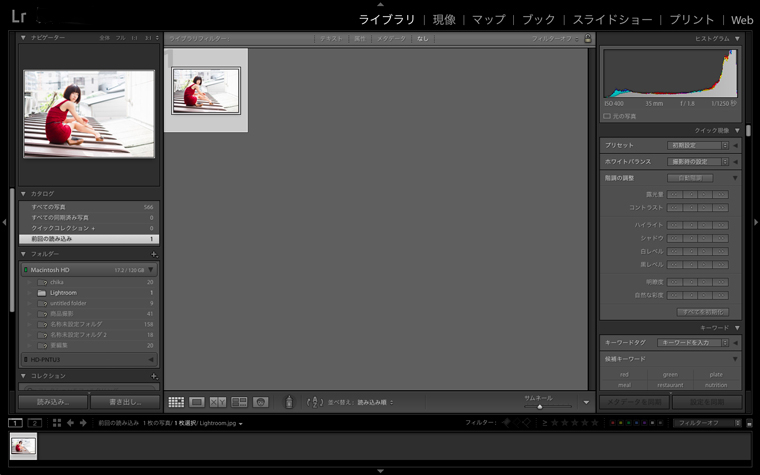The width and height of the screenshot is (760, 475).
Task: Open the プリセット dropdown
Action: pyautogui.click(x=697, y=145)
